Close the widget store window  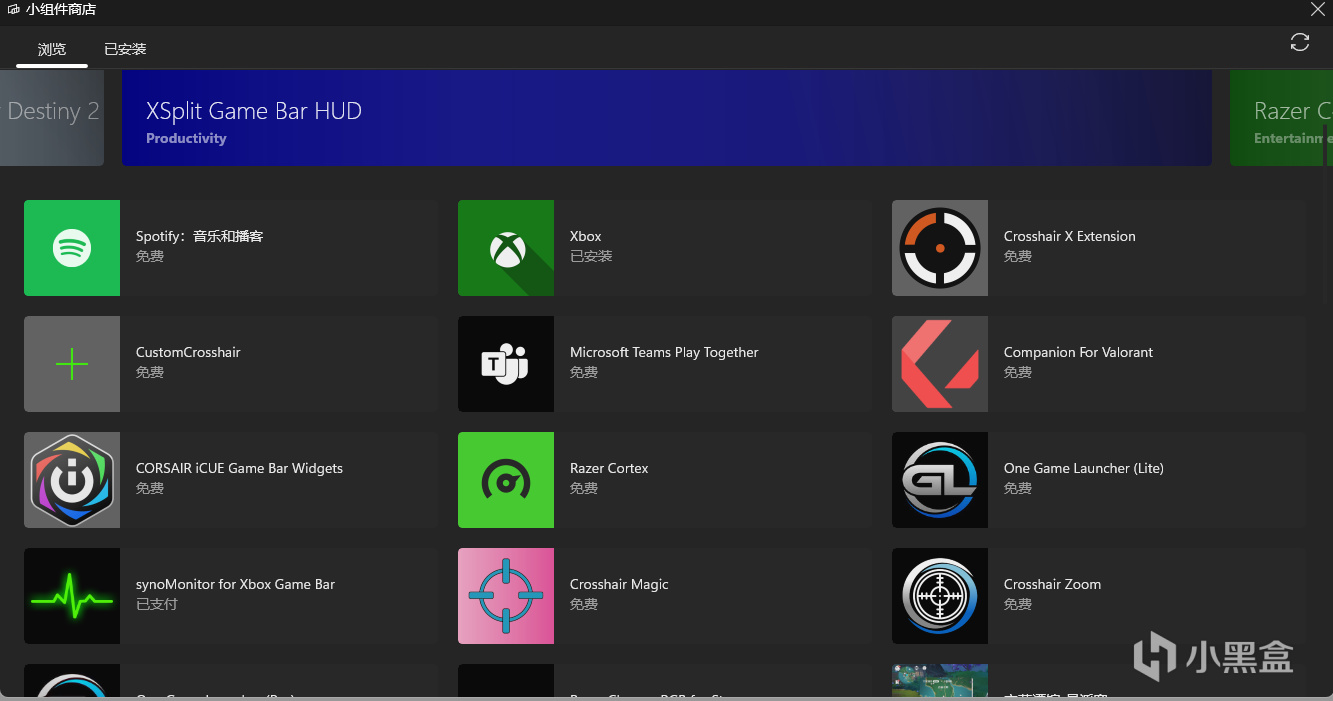click(x=1317, y=10)
